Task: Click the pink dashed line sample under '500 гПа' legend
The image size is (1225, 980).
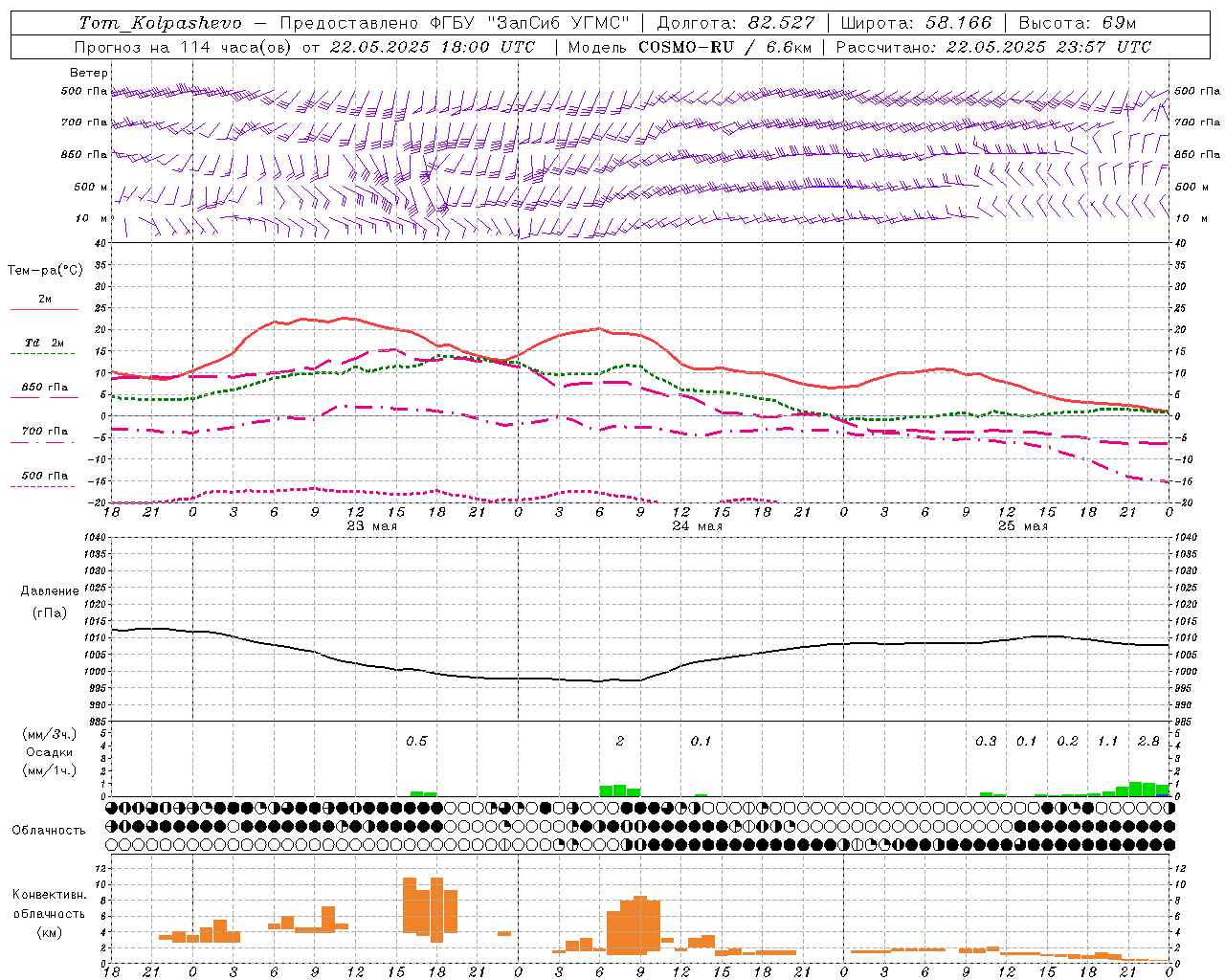Action: (44, 486)
